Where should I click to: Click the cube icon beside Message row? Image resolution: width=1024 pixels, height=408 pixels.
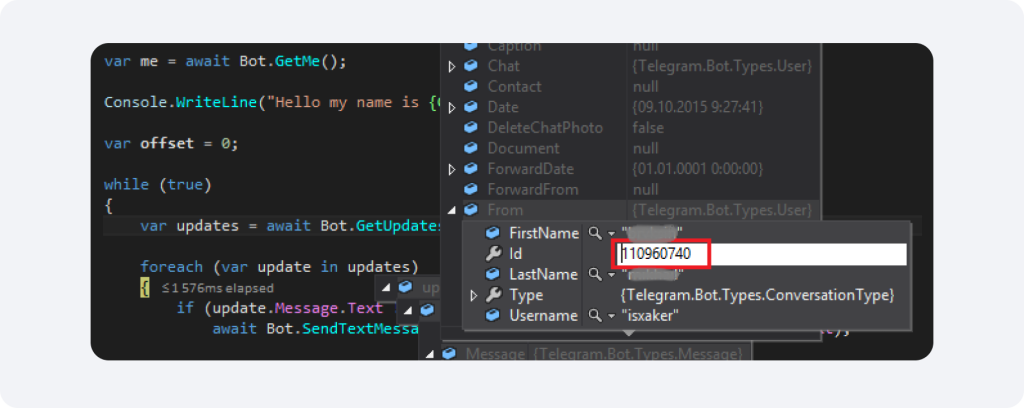click(x=449, y=354)
